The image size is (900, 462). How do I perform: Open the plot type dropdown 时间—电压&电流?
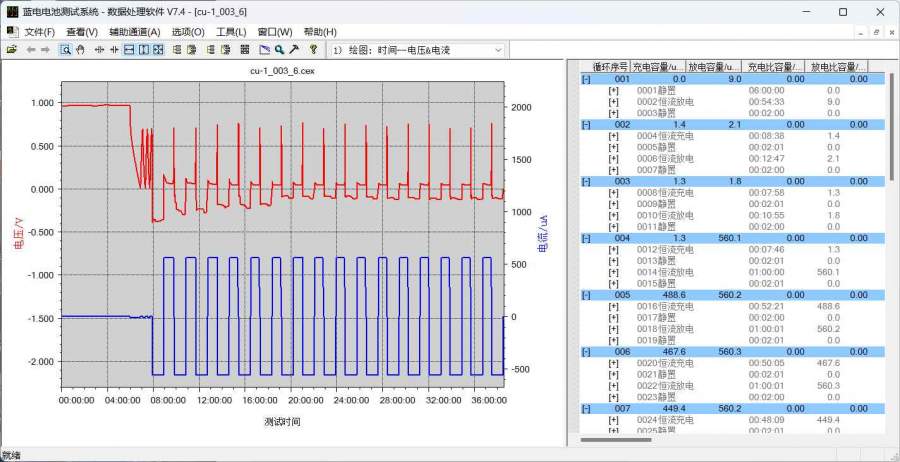(418, 49)
